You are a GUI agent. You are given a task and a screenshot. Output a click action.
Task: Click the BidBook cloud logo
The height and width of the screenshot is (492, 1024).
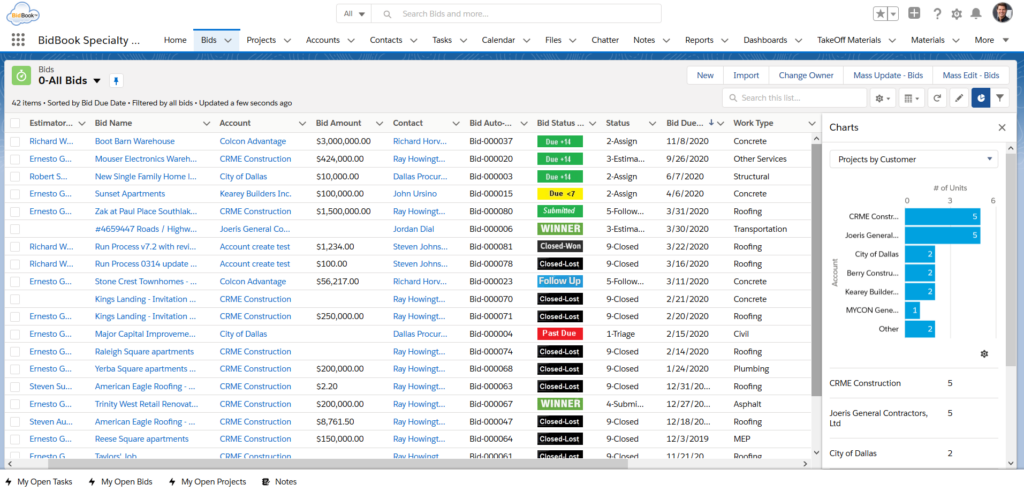22,13
